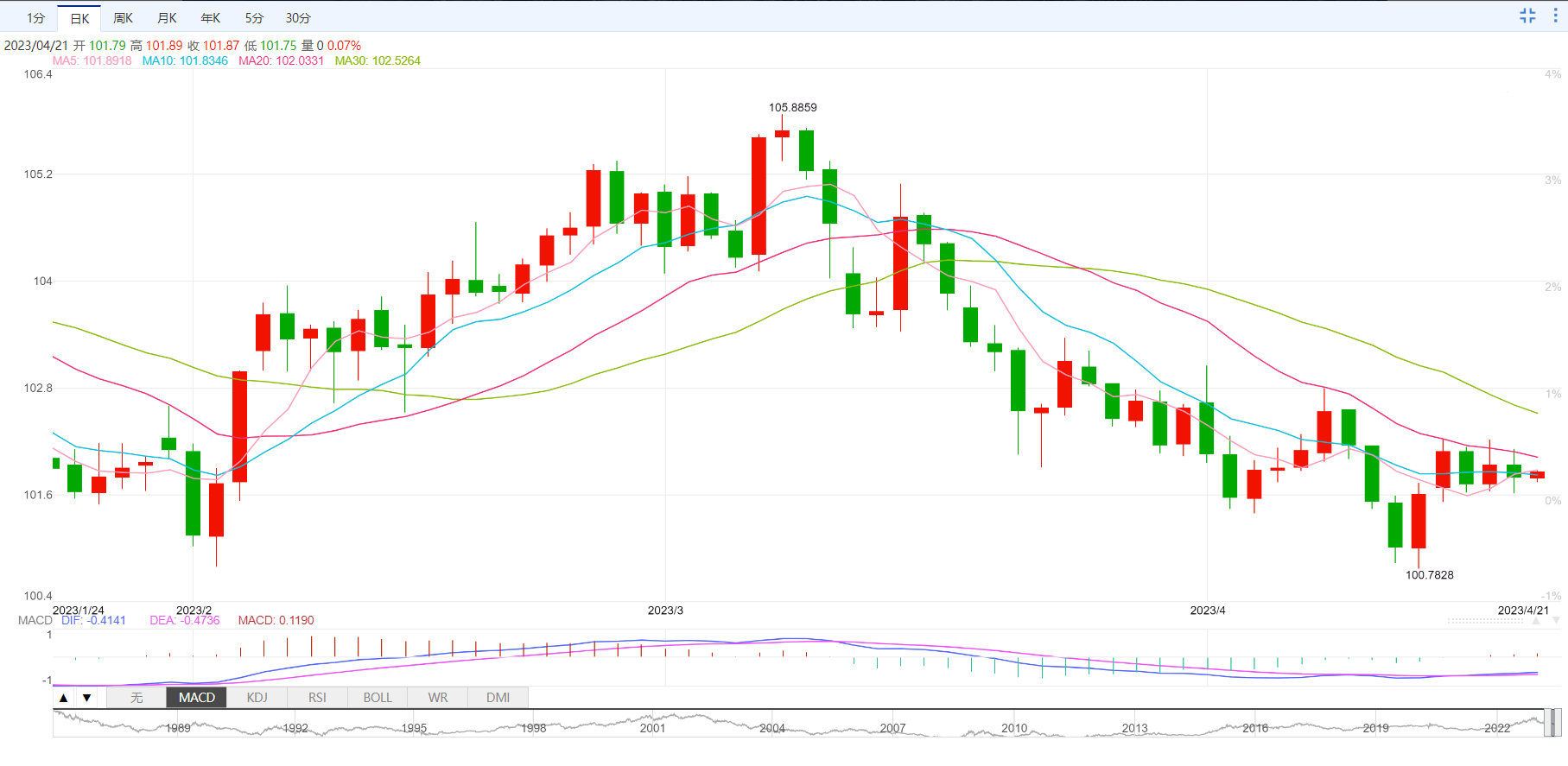Viewport: 1568px width, 766px height.
Task: Click the 2023/4/21 end date label
Action: click(x=1523, y=611)
